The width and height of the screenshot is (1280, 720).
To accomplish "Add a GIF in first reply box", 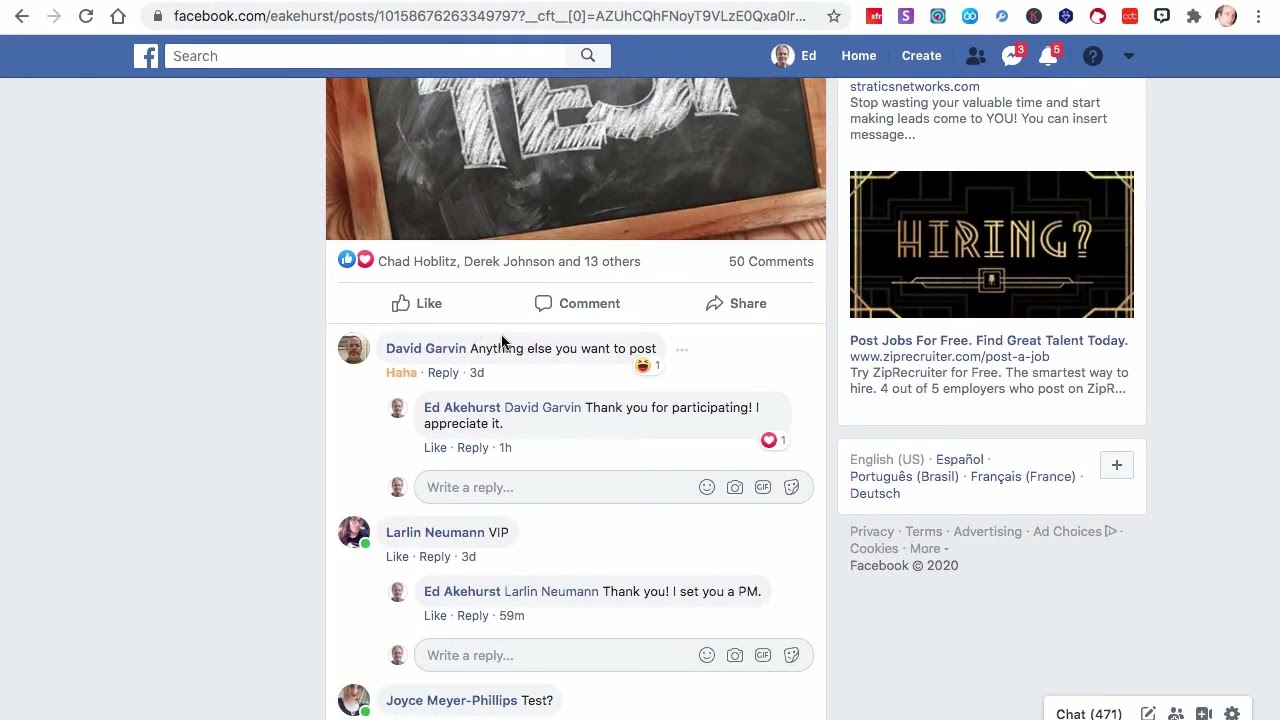I will pos(762,487).
